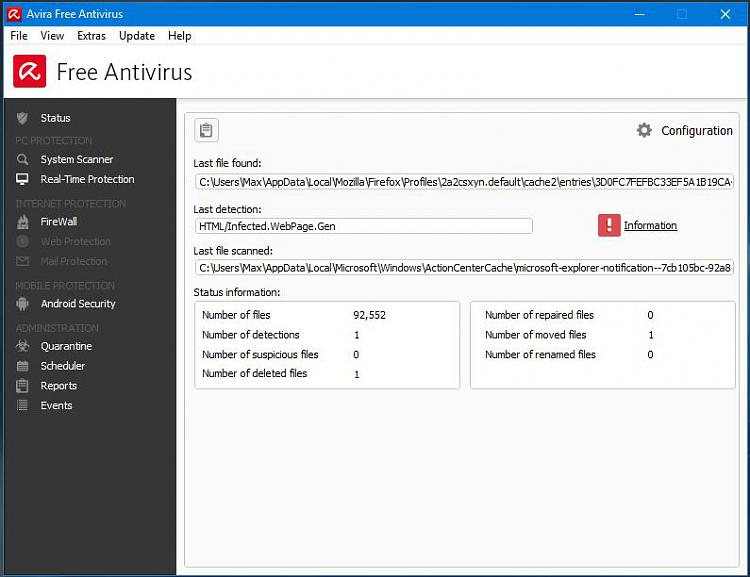Screen dimensions: 750x577
Task: Open Quarantine section
Action: [x=66, y=346]
